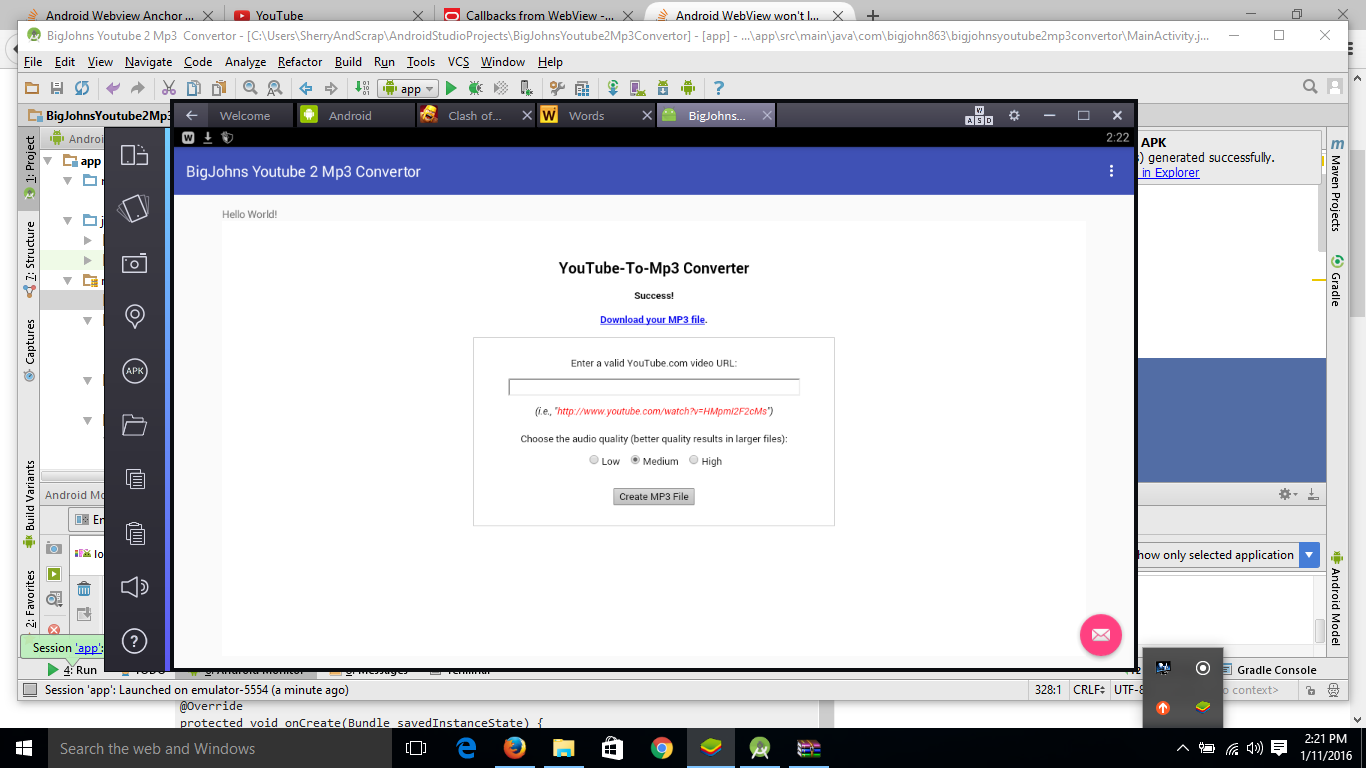Open the 4: Run tool window button

[x=72, y=670]
